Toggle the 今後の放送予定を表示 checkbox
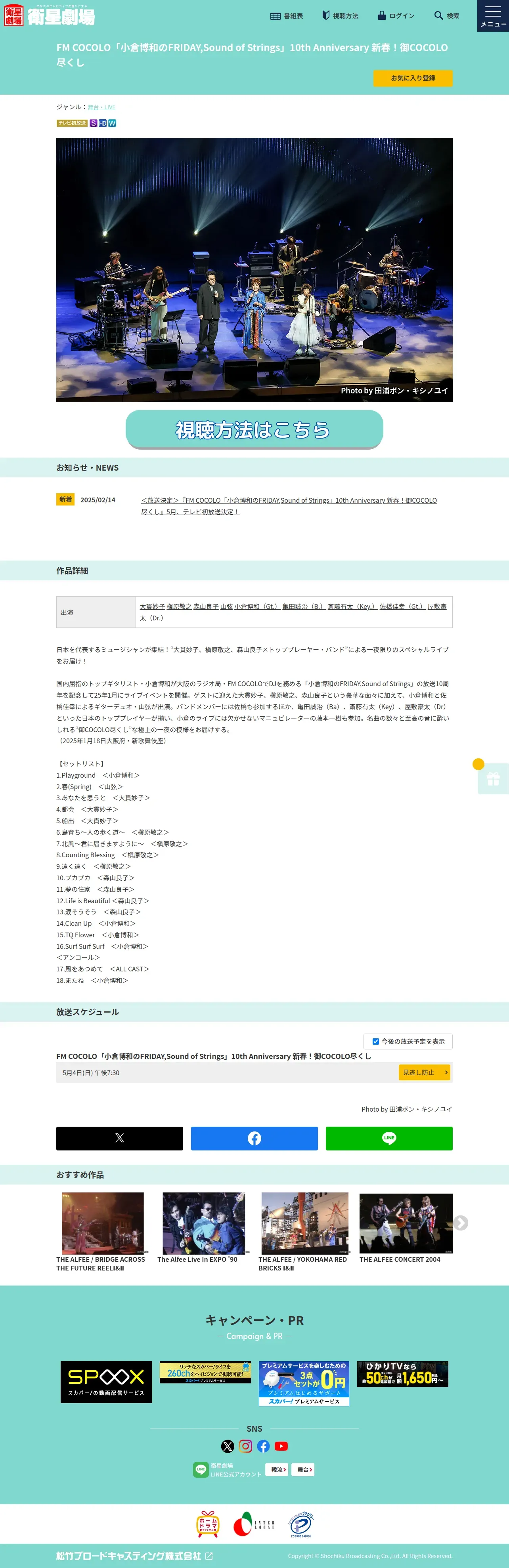The height and width of the screenshot is (1568, 509). coord(376,1042)
